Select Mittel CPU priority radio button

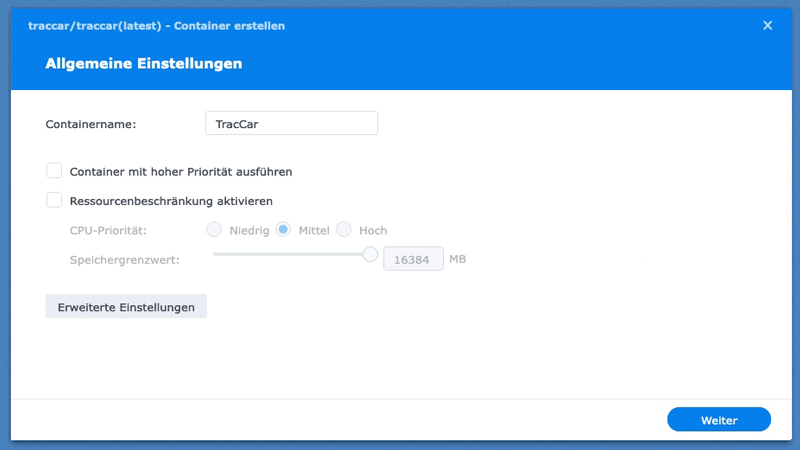pyautogui.click(x=283, y=230)
